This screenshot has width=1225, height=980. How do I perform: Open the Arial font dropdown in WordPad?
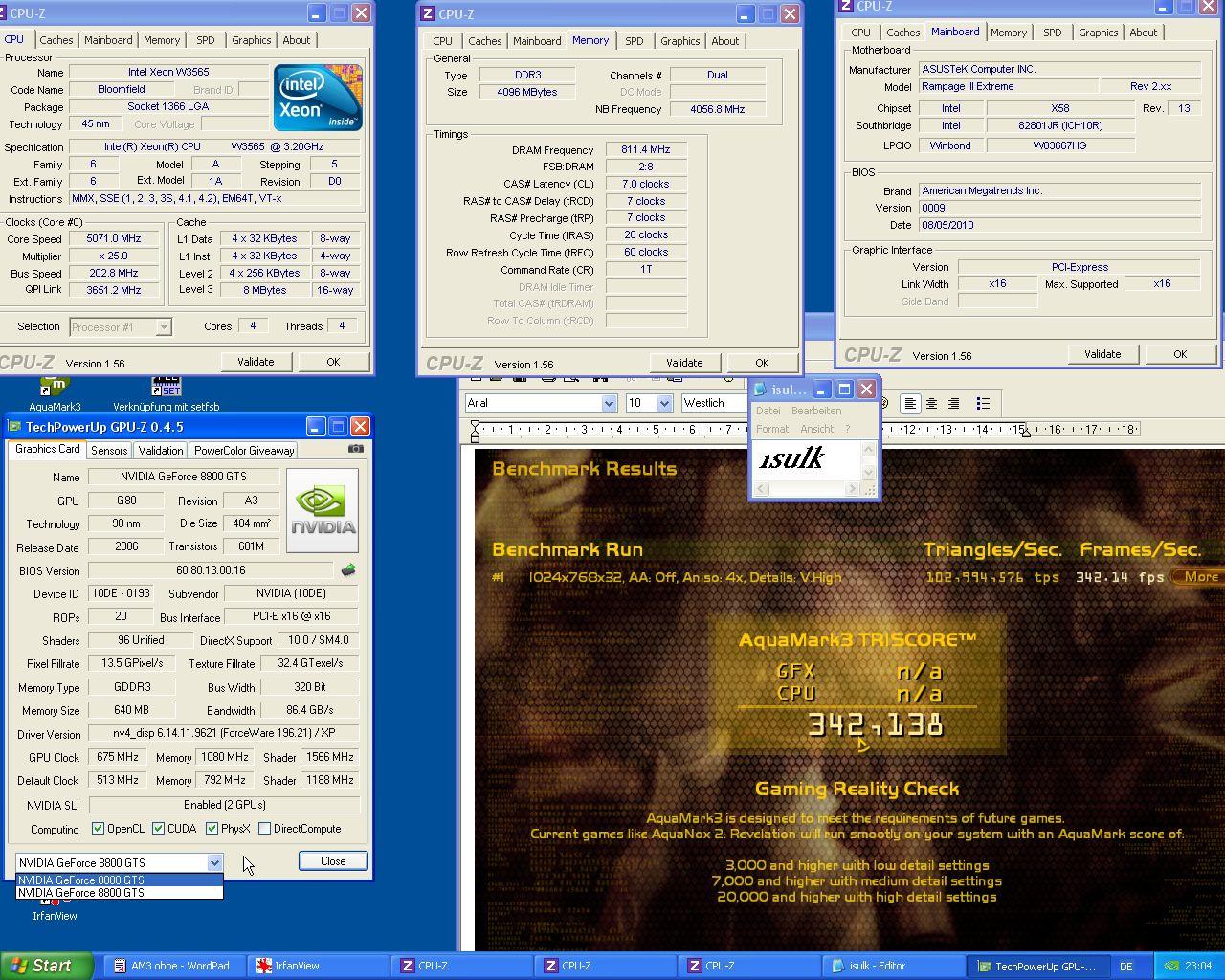[609, 404]
